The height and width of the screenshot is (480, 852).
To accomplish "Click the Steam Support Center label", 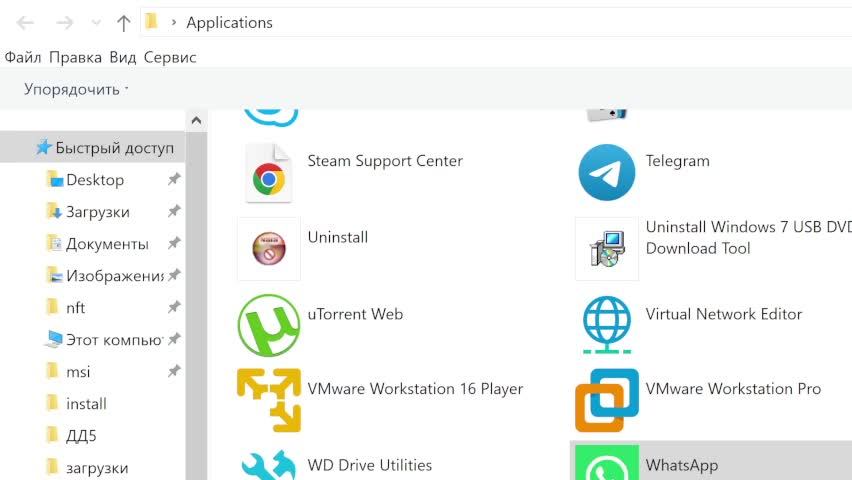I will click(x=385, y=161).
